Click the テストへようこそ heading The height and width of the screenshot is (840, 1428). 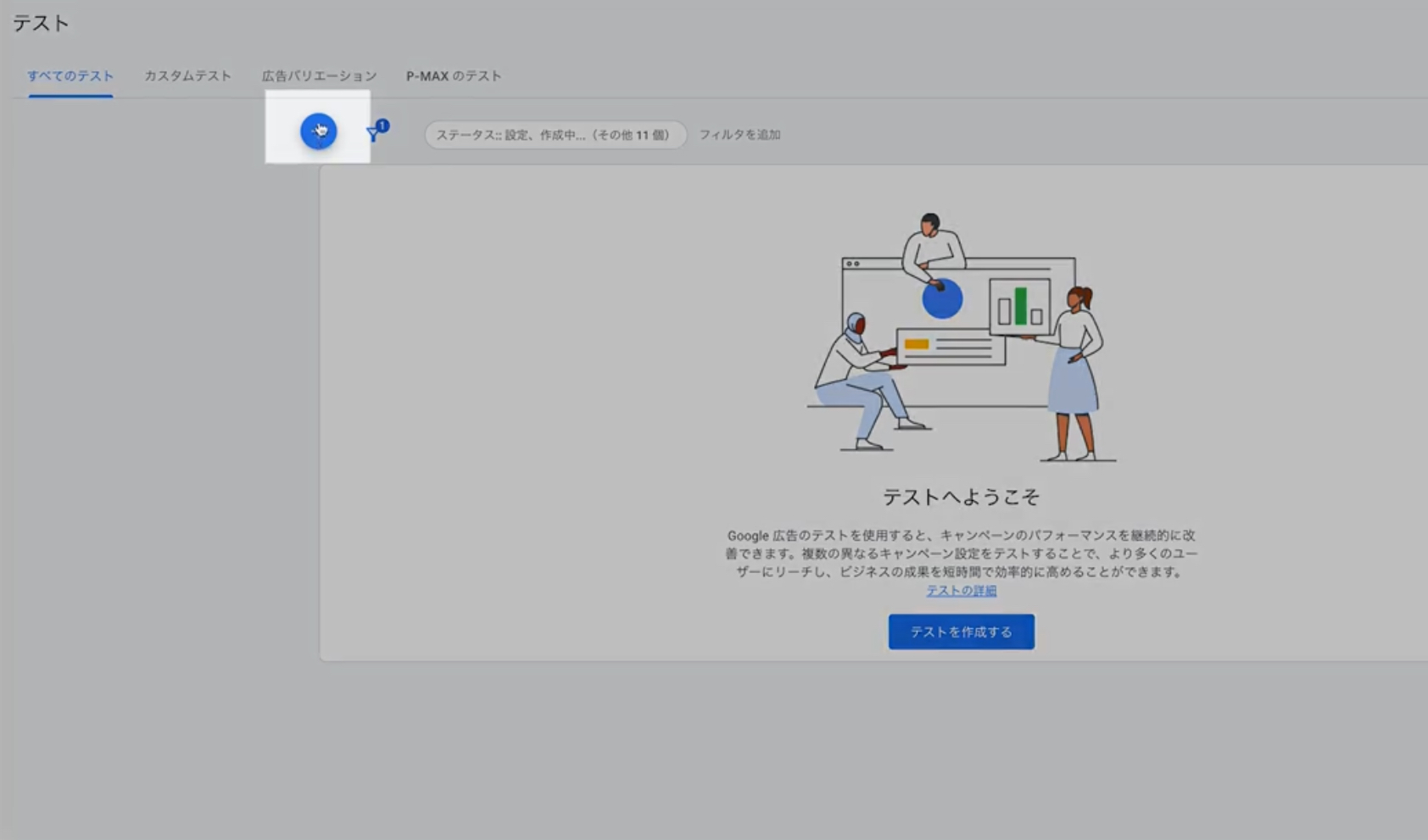pyautogui.click(x=961, y=497)
